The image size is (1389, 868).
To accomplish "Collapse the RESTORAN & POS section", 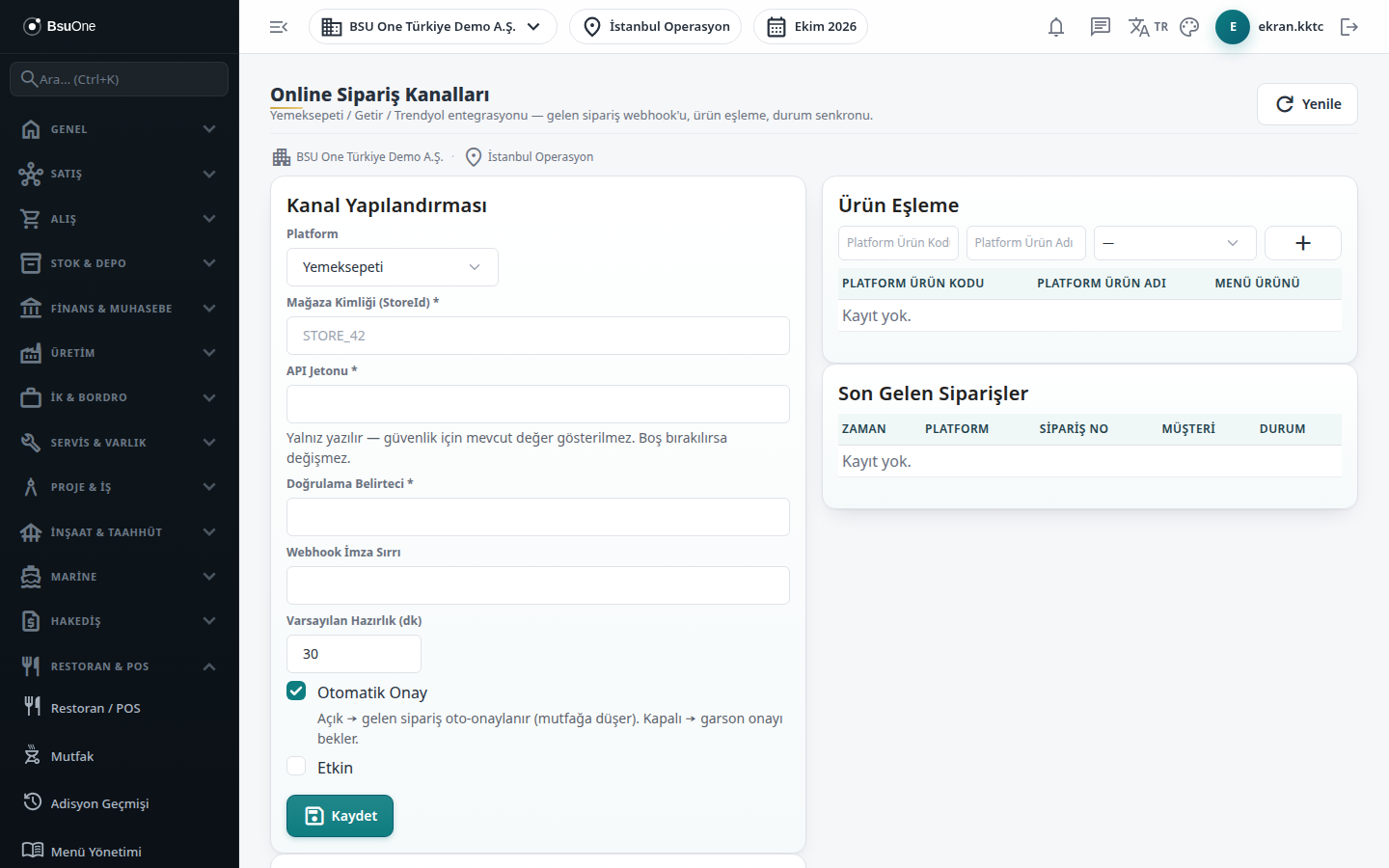I will point(120,666).
